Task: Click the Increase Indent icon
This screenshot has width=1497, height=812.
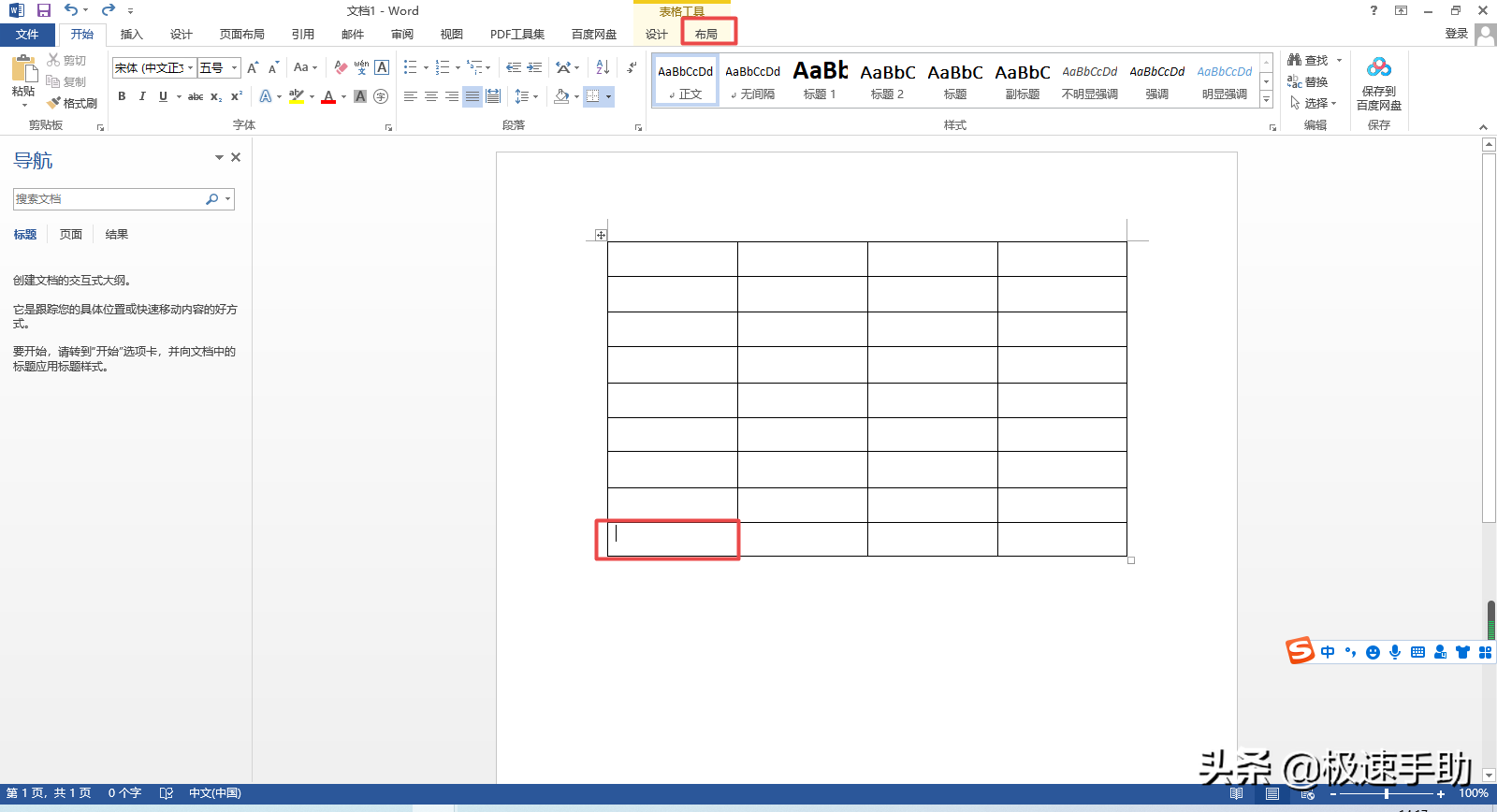Action: [534, 67]
